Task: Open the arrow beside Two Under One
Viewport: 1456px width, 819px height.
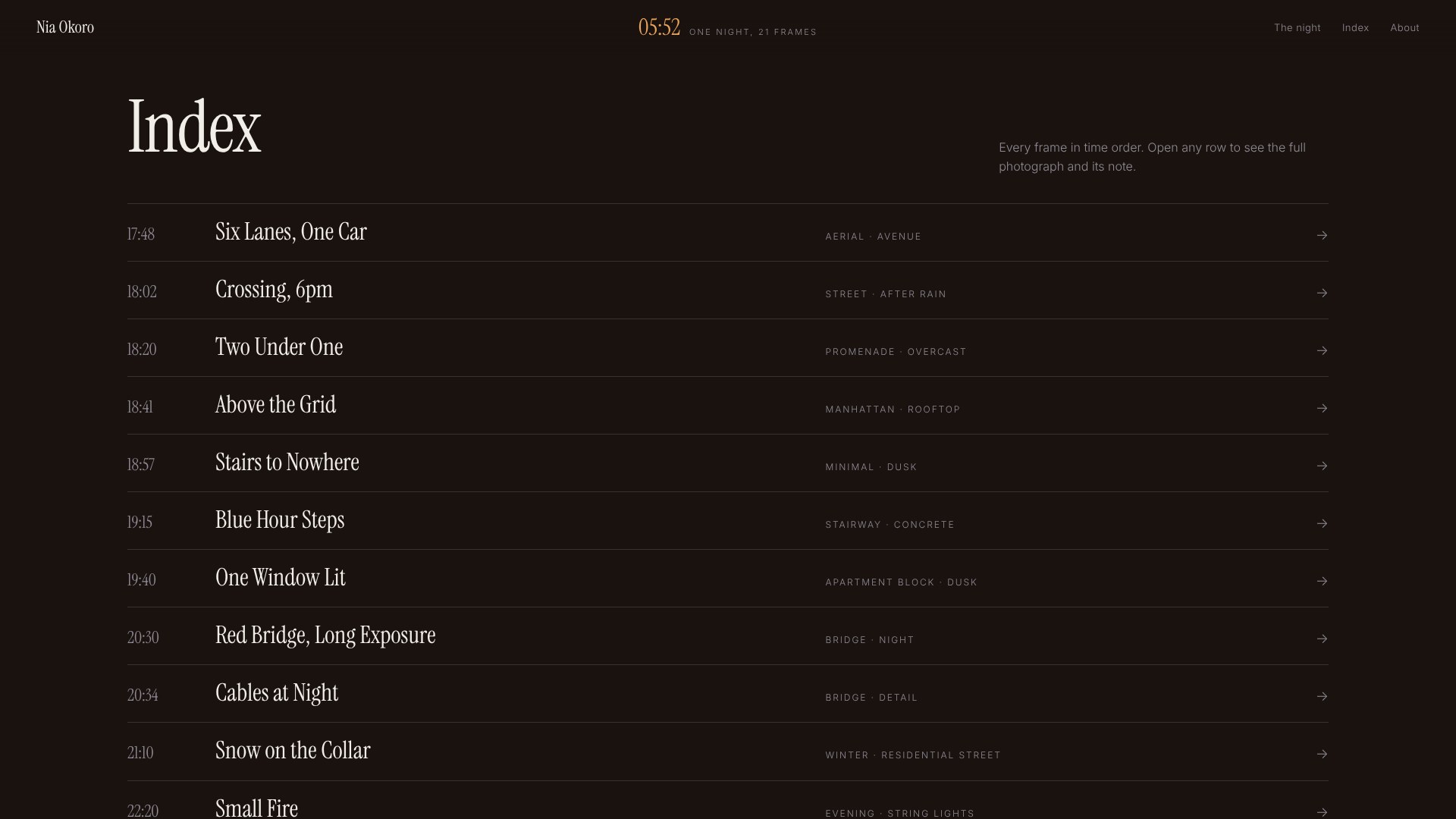Action: point(1322,350)
